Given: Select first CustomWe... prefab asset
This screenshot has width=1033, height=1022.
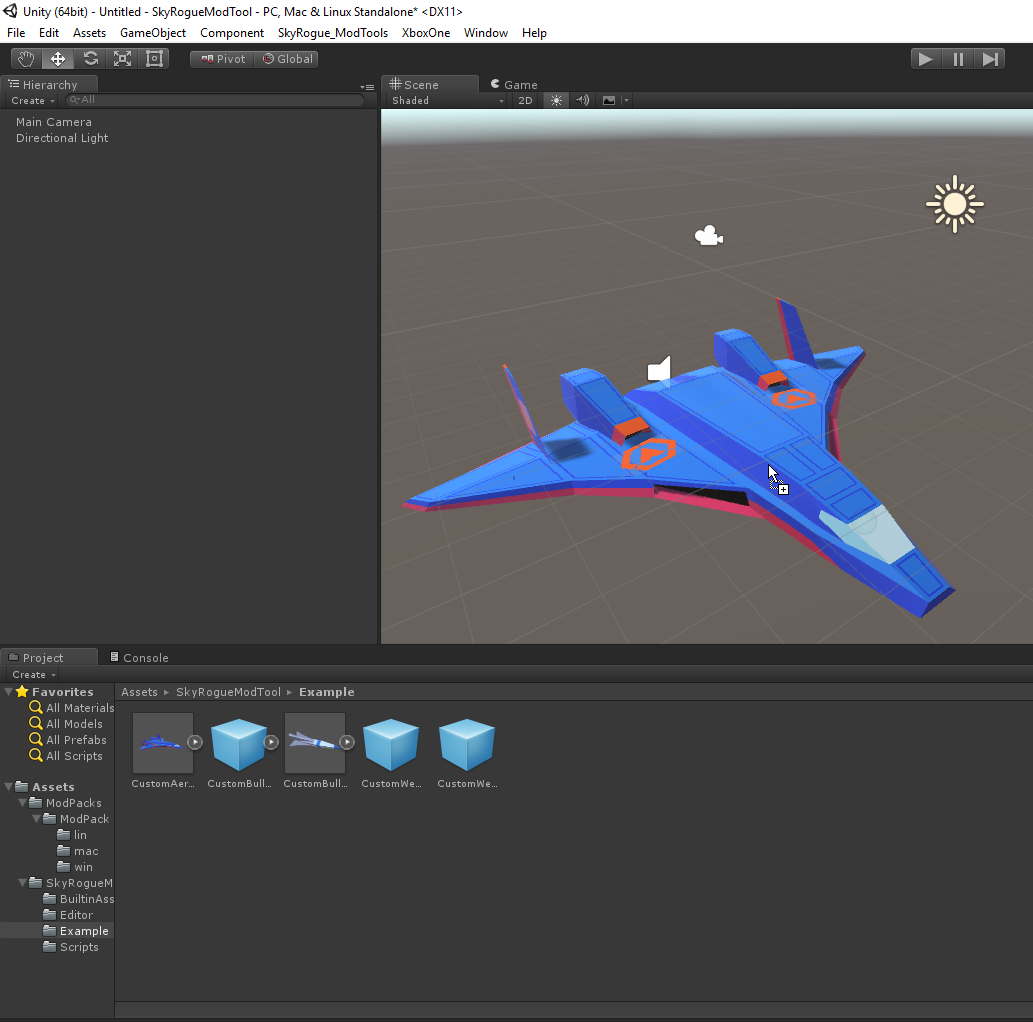Looking at the screenshot, I should [391, 744].
